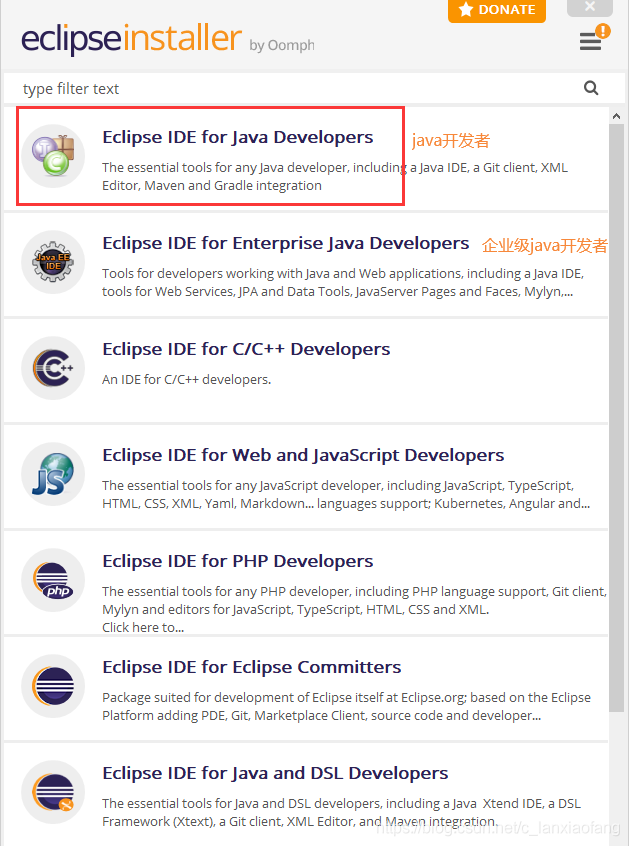Click the scrollbar up arrow

click(x=617, y=116)
